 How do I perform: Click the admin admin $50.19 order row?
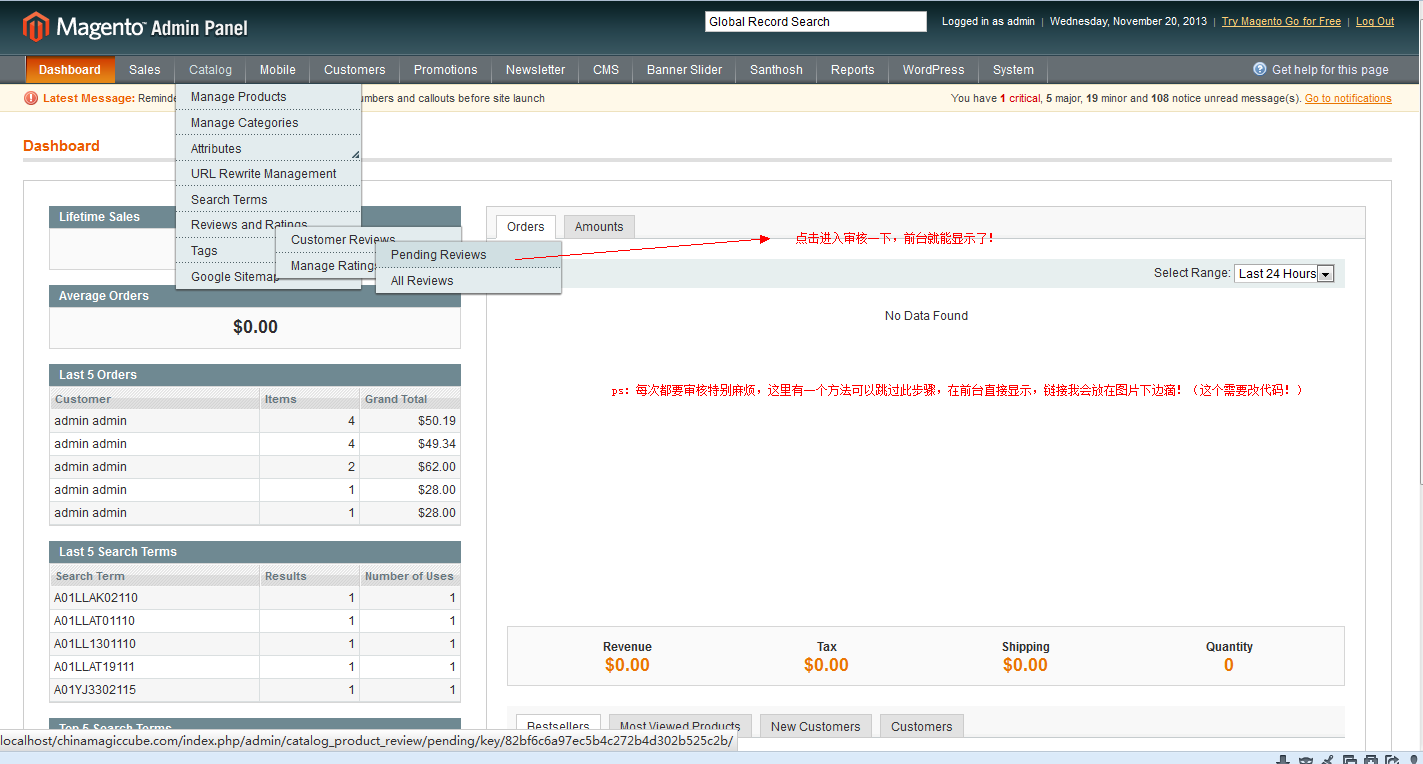pos(255,421)
